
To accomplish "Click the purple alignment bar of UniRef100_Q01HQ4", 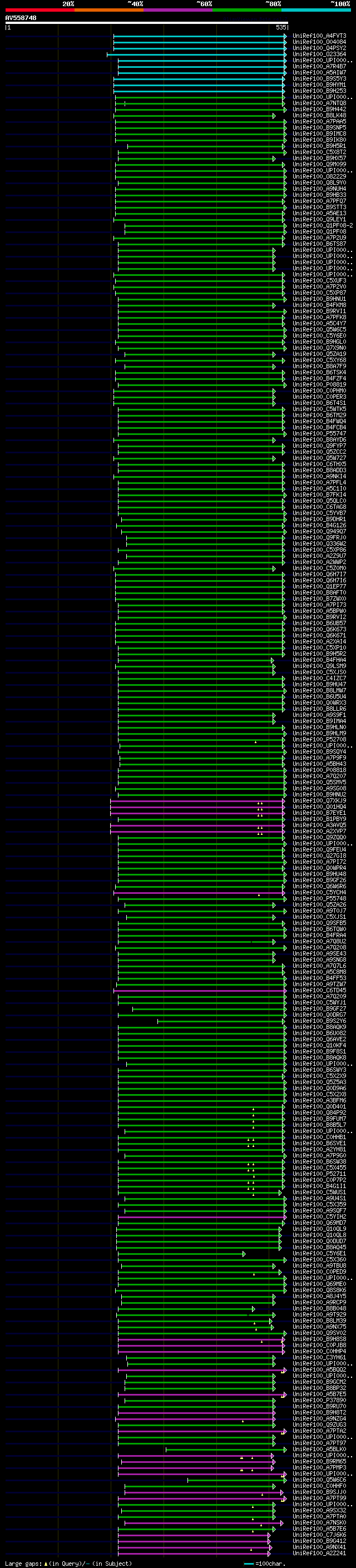I will pos(197,807).
